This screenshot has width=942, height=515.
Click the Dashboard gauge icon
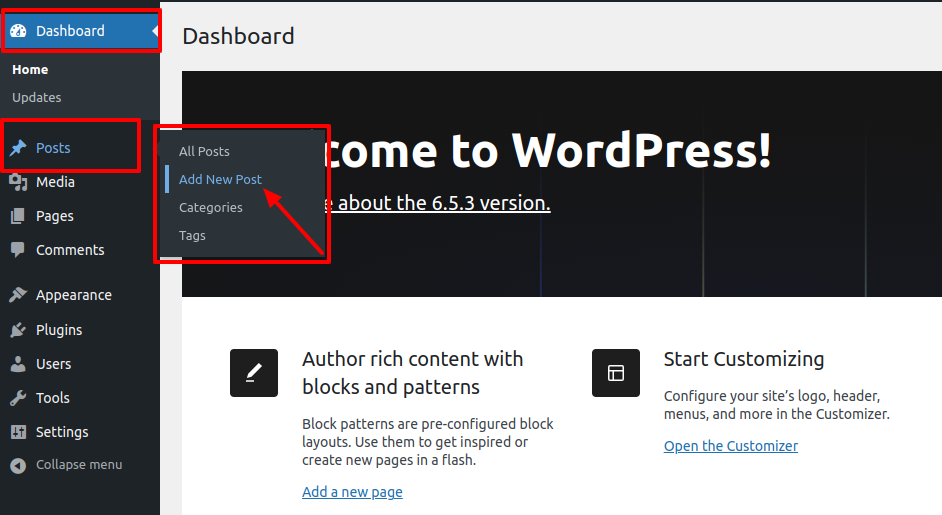click(x=18, y=31)
